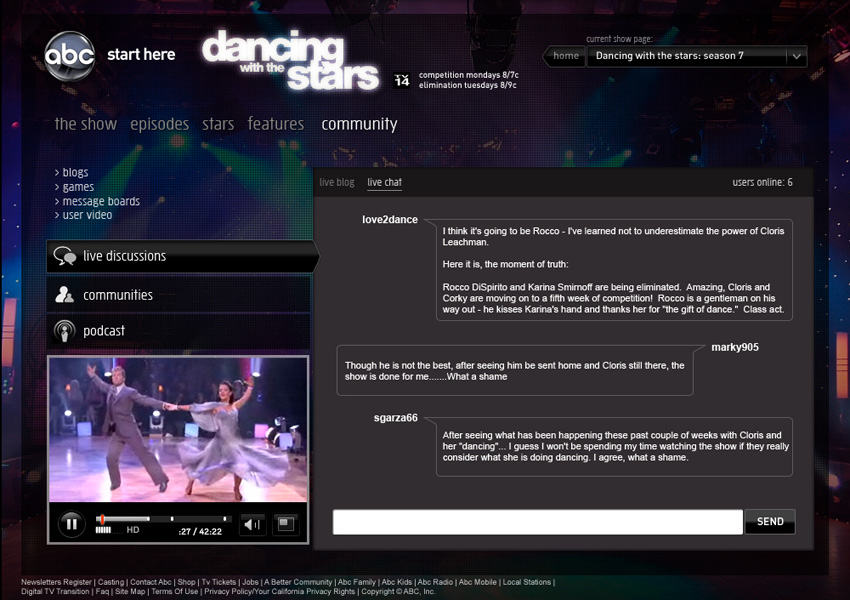
Task: Open the Privacy Policy footer link
Action: tap(280, 591)
